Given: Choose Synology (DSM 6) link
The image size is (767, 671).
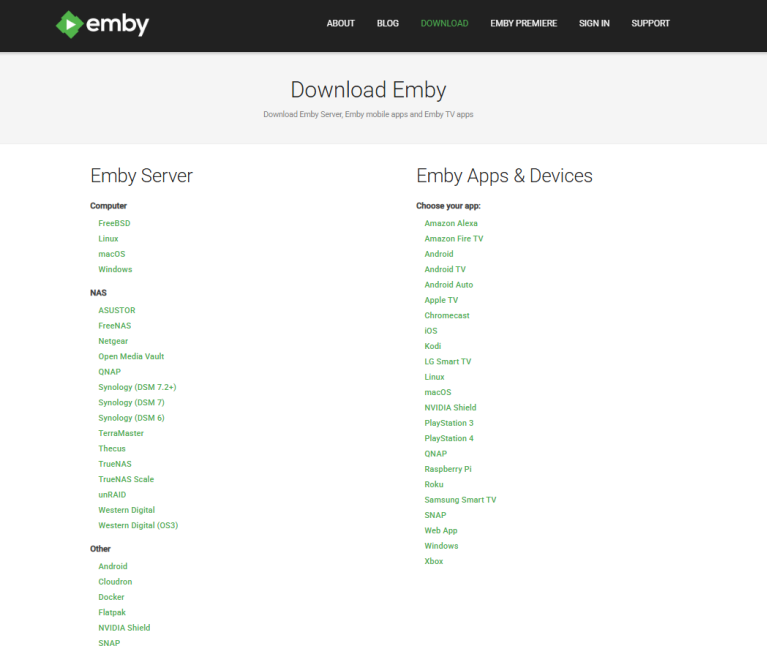Looking at the screenshot, I should pyautogui.click(x=131, y=418).
